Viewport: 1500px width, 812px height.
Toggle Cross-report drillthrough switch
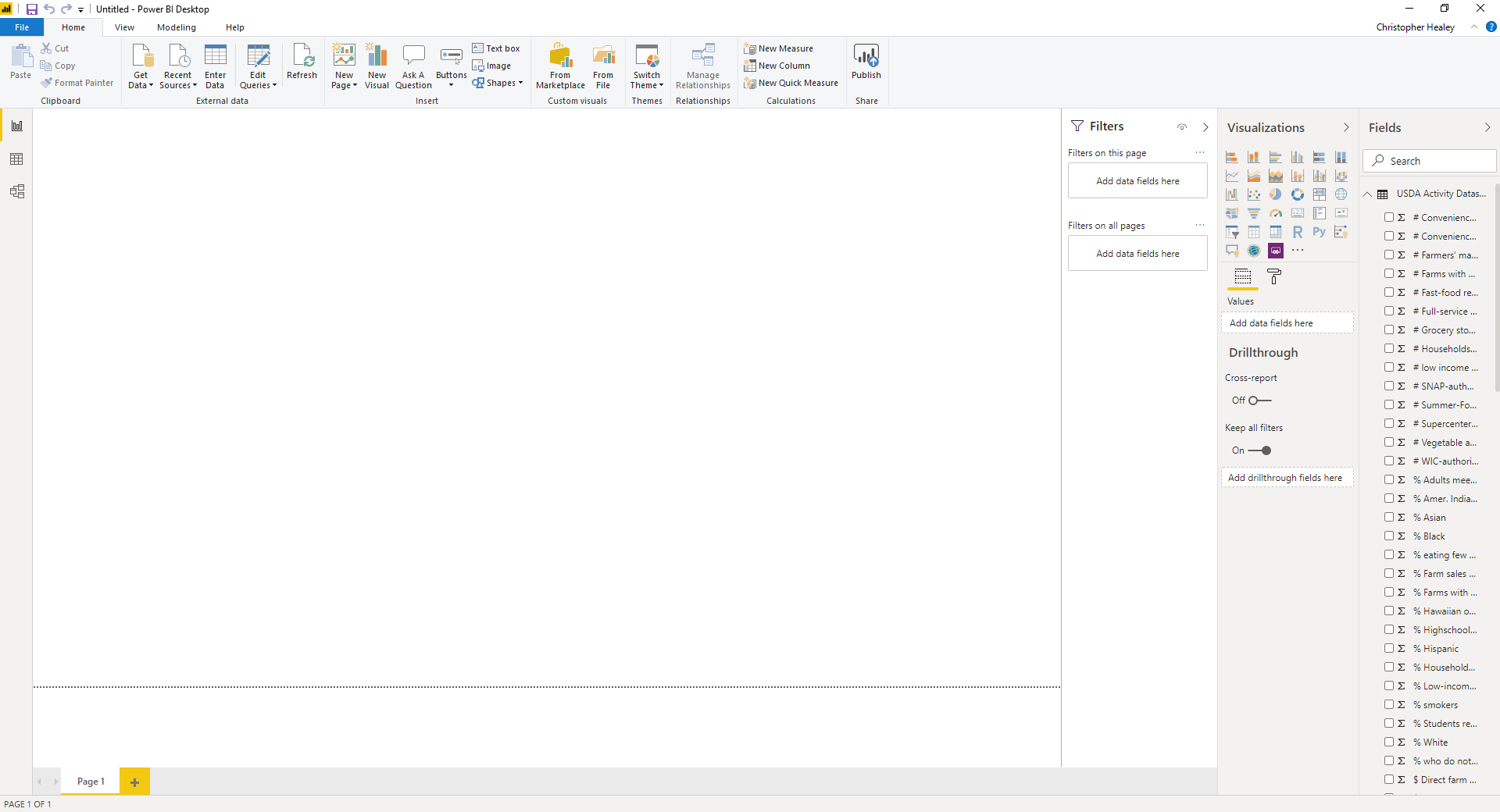coord(1259,401)
